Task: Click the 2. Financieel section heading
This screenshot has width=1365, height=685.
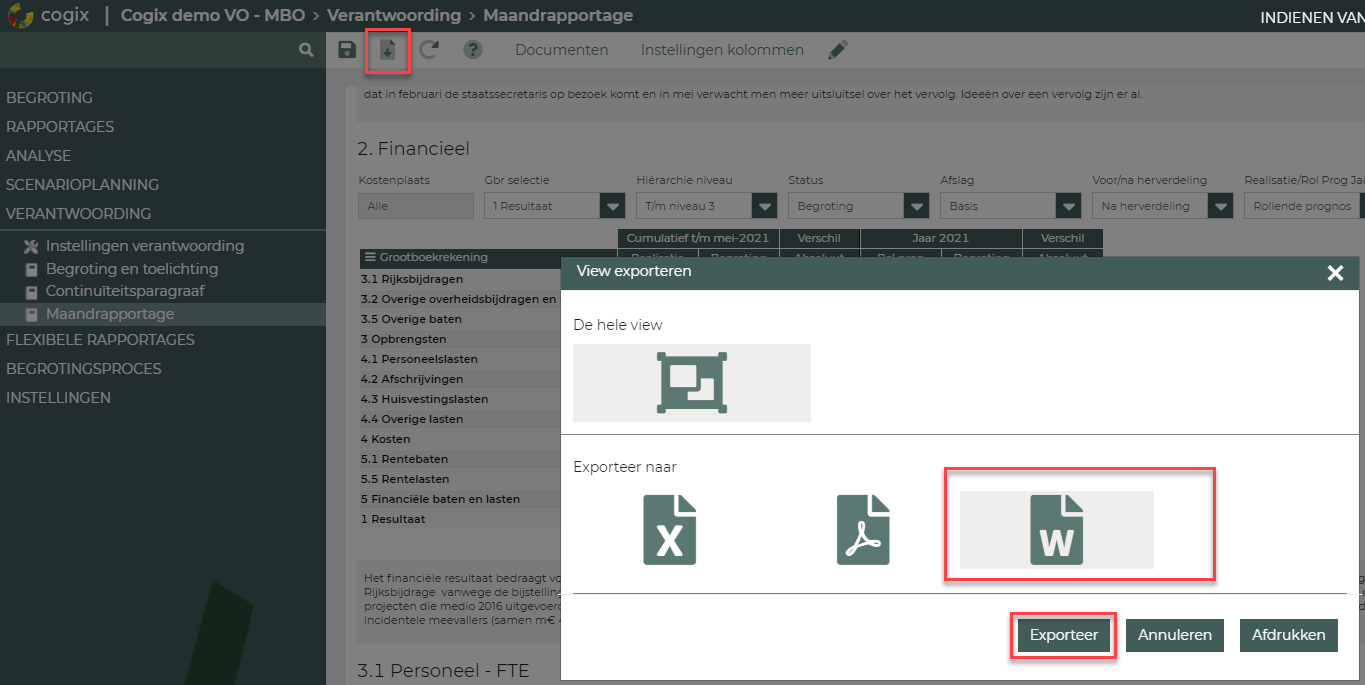Action: click(413, 149)
